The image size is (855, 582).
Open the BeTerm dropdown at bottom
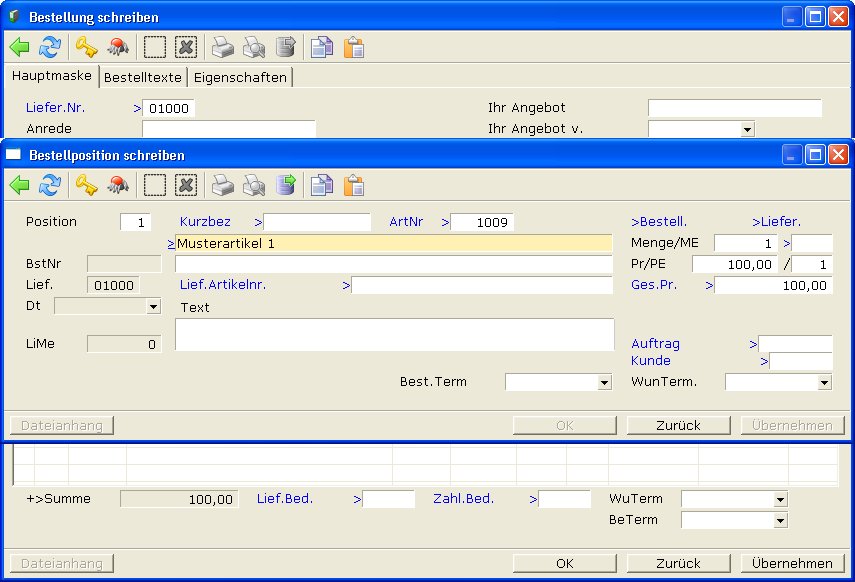[x=780, y=520]
